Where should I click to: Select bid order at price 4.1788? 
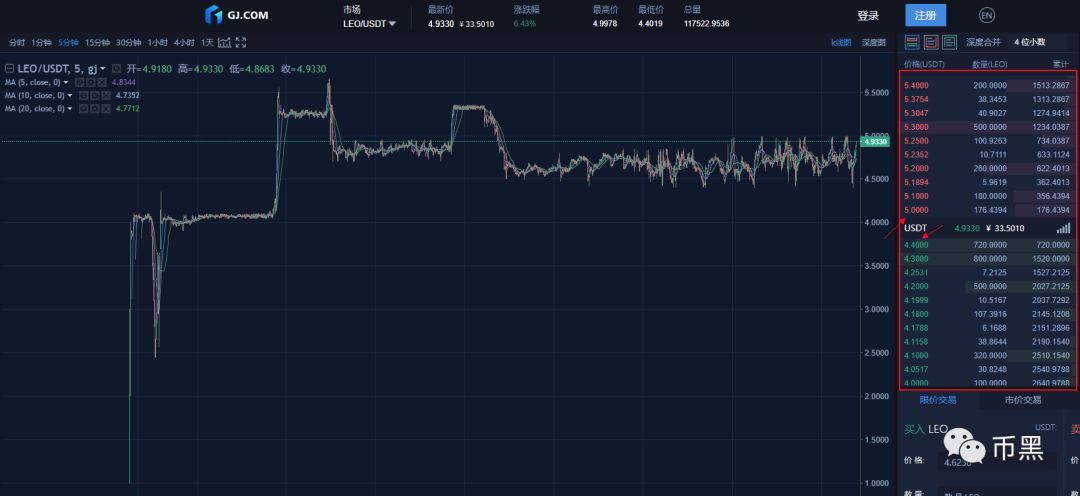pyautogui.click(x=988, y=327)
